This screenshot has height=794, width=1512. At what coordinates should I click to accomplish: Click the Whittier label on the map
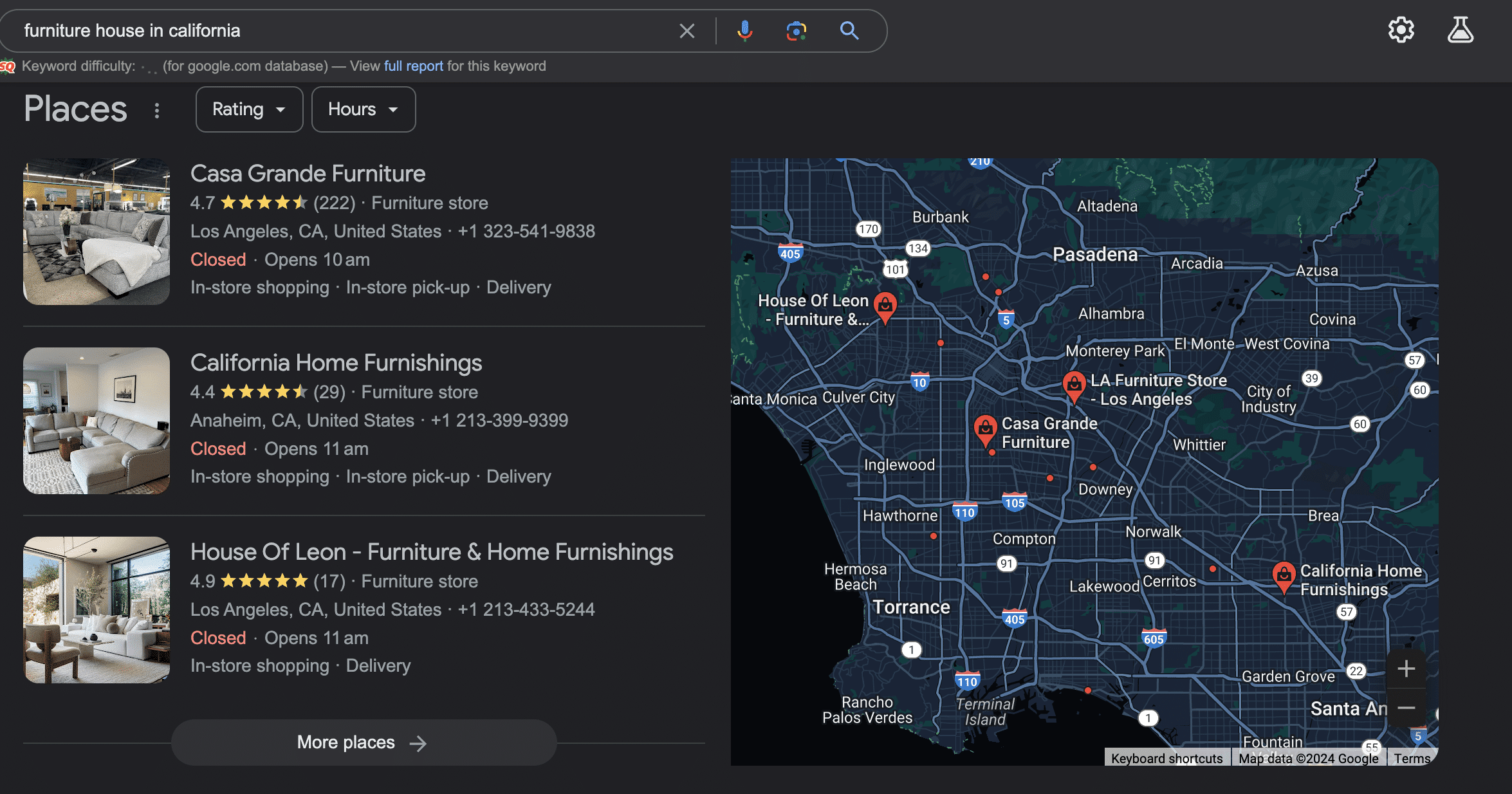[1199, 445]
